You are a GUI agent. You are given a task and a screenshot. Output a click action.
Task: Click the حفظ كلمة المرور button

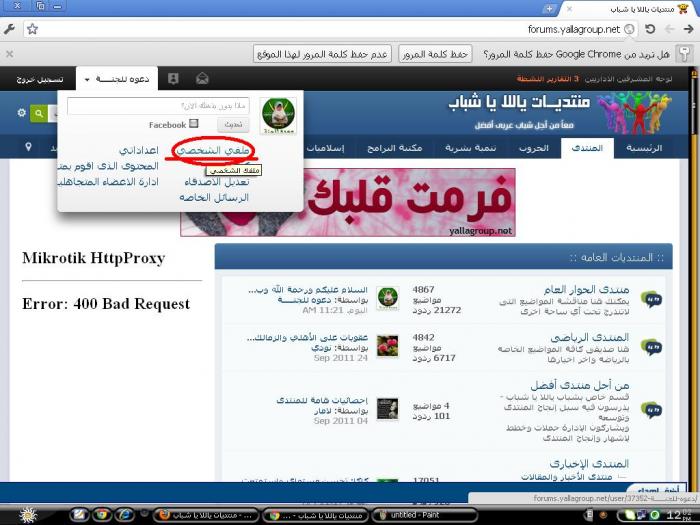point(435,54)
